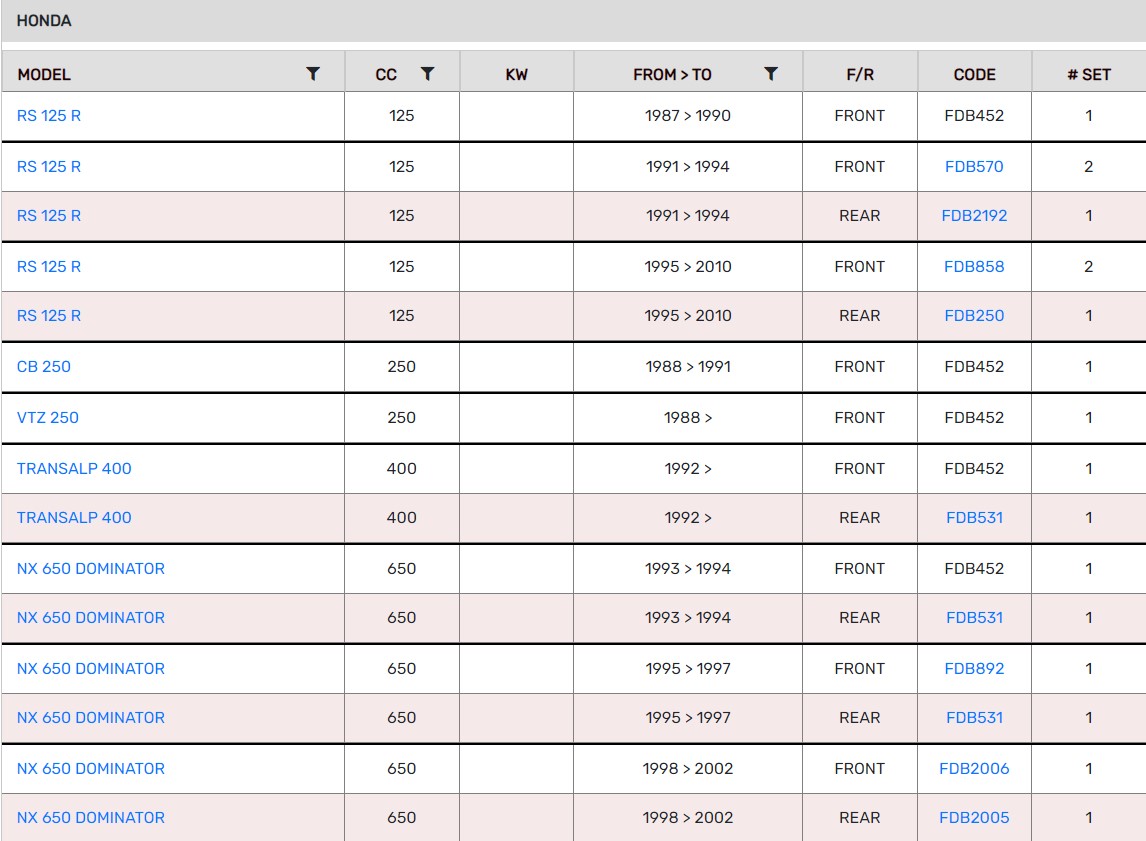Open the FDB570 brake pad code link
Image resolution: width=1146 pixels, height=841 pixels.
[974, 167]
